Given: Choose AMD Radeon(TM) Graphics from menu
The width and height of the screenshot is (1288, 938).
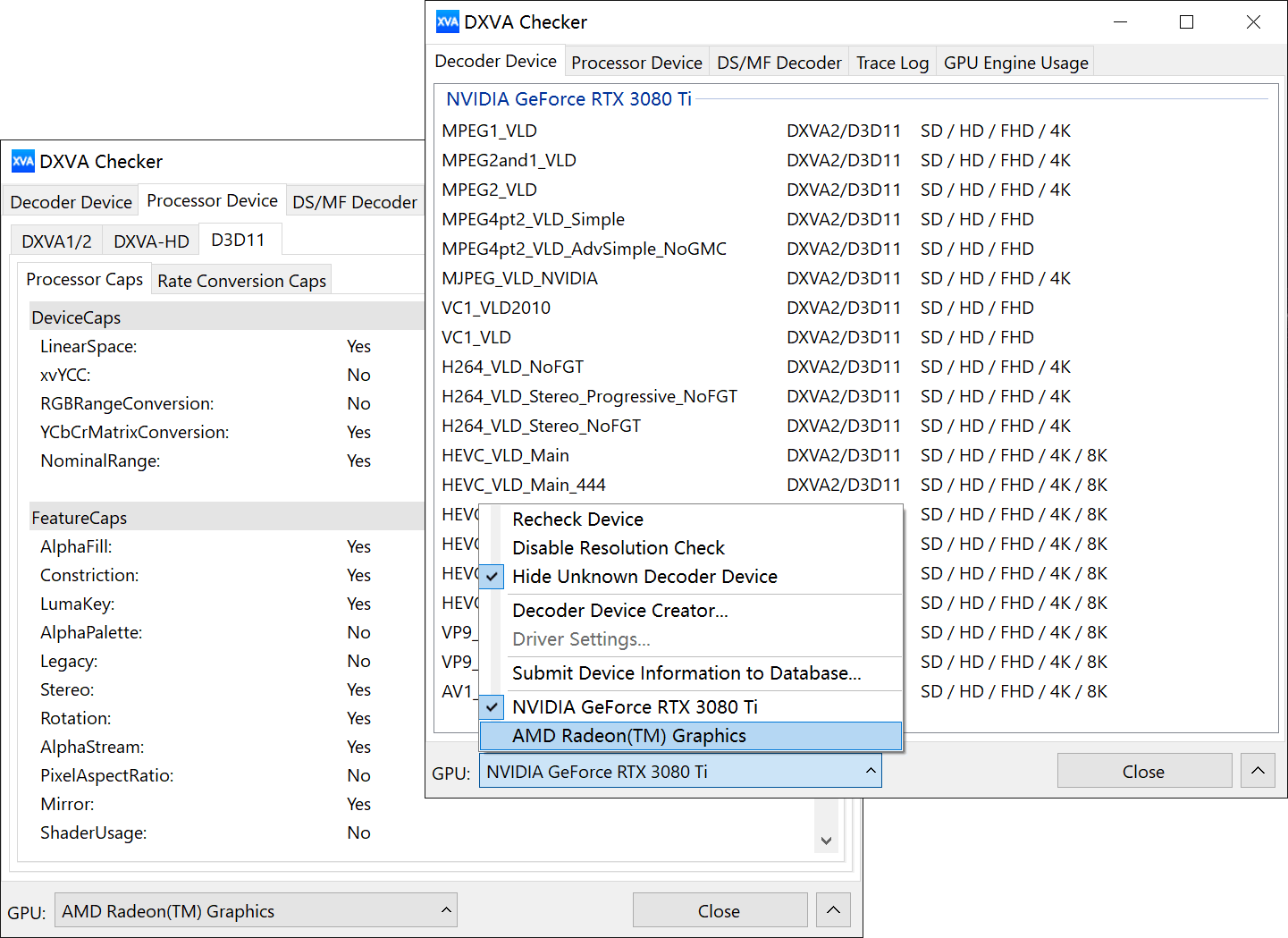Looking at the screenshot, I should 628,736.
